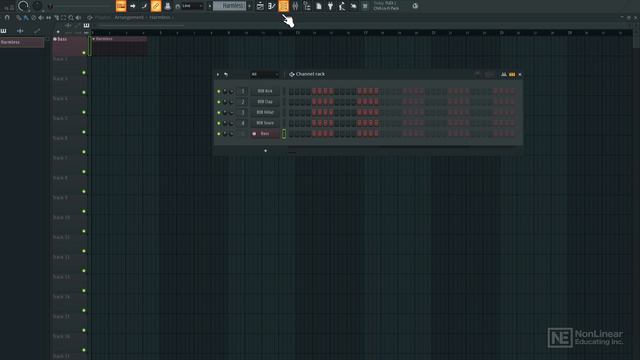This screenshot has height=360, width=640.
Task: Open the 808 HiHat channel button
Action: pyautogui.click(x=265, y=112)
